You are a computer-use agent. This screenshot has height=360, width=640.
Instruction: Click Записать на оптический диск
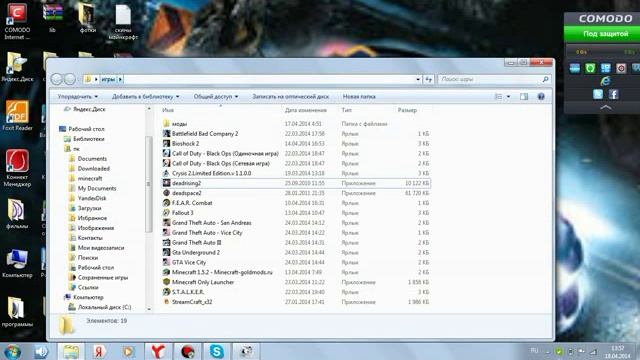291,97
